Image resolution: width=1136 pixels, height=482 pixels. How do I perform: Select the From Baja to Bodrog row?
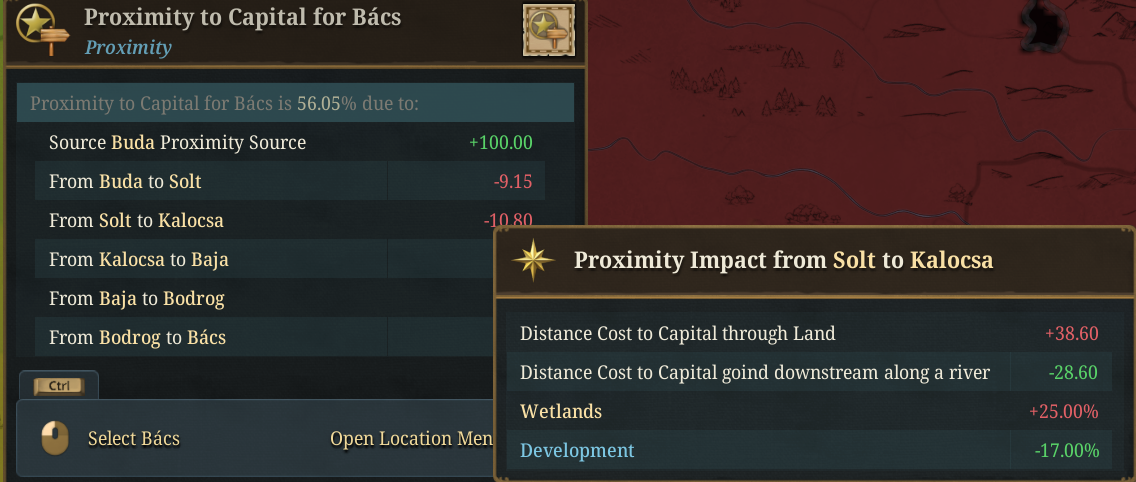coord(265,299)
